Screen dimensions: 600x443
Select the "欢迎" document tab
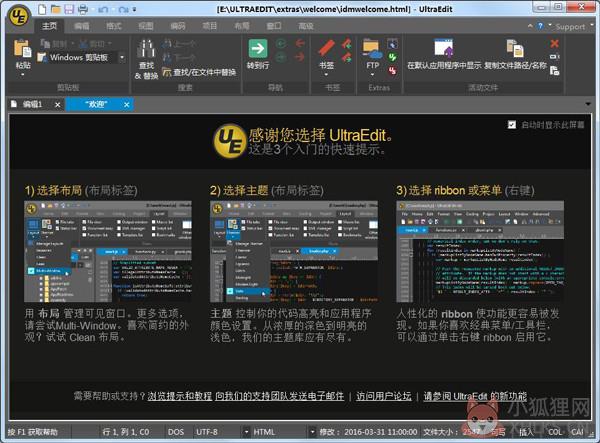pyautogui.click(x=96, y=104)
